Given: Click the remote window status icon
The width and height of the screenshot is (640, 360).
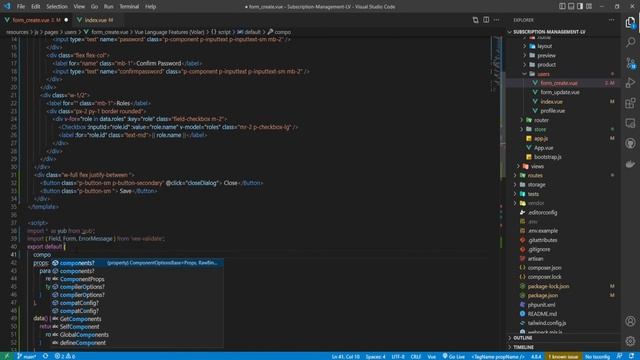Looking at the screenshot, I should [x=7, y=356].
